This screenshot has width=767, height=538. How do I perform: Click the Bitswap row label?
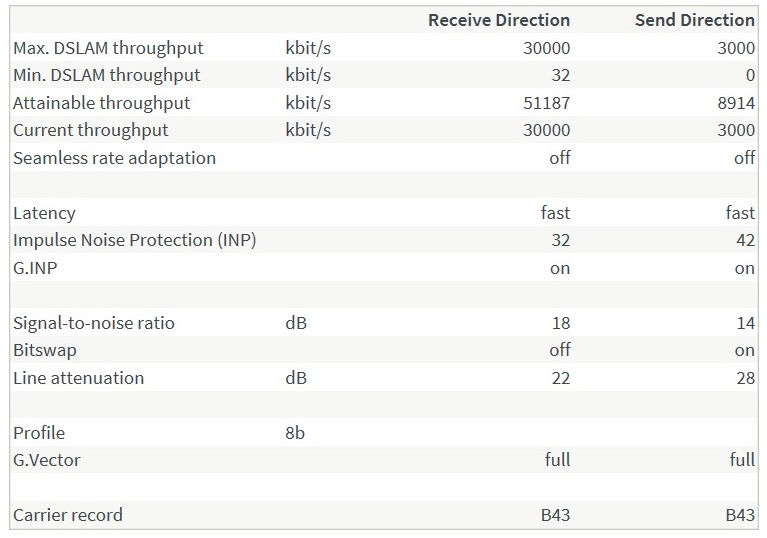coord(44,350)
